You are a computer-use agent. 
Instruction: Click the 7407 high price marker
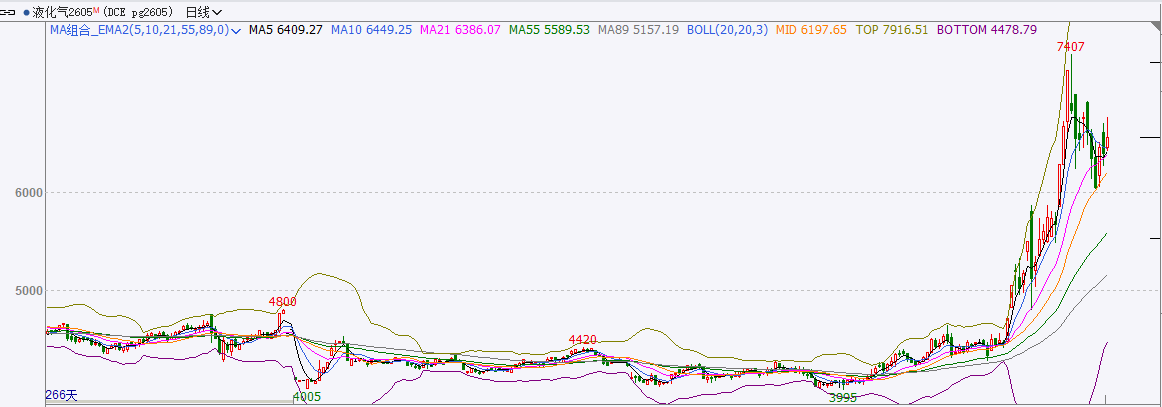point(1070,47)
